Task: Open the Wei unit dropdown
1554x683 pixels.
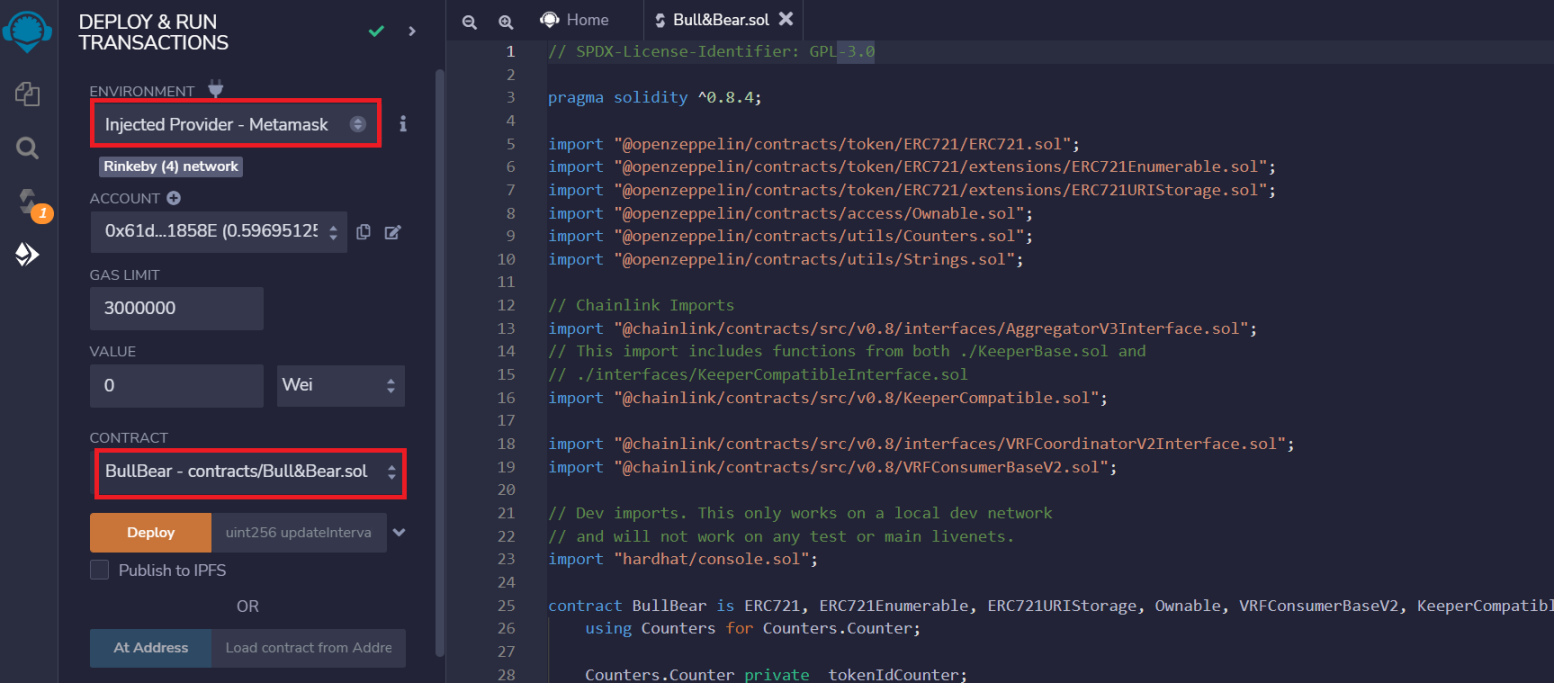Action: click(x=340, y=385)
